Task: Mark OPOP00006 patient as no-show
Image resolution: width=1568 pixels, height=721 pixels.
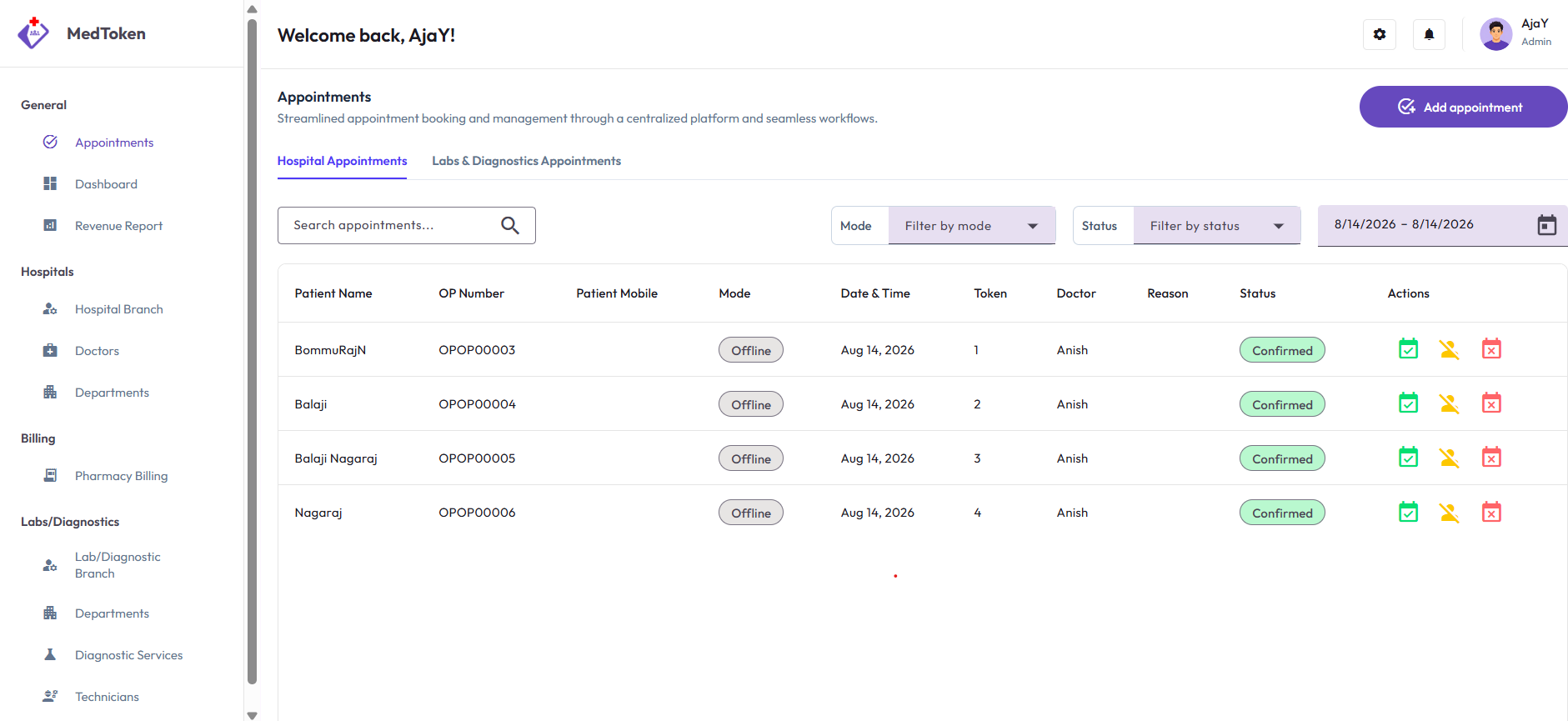Action: (x=1450, y=512)
